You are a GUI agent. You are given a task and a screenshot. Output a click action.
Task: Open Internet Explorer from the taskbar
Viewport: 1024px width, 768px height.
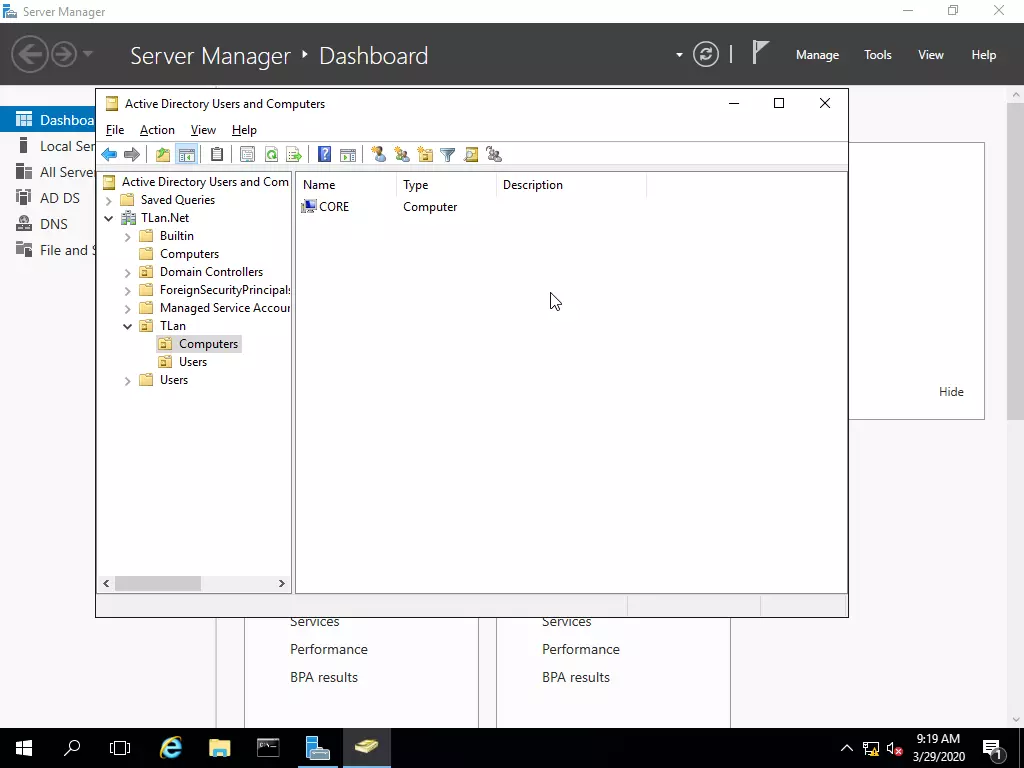(171, 748)
